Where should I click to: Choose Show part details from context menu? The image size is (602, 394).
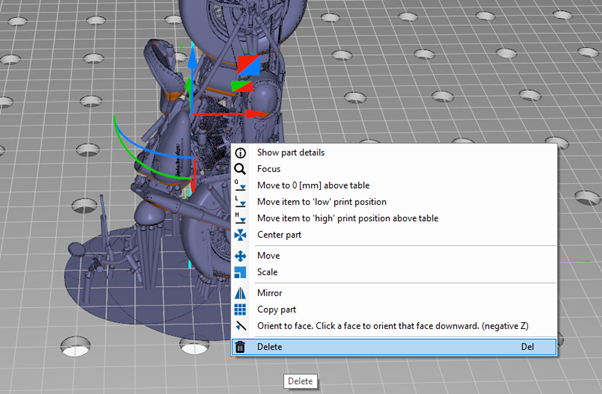point(394,153)
